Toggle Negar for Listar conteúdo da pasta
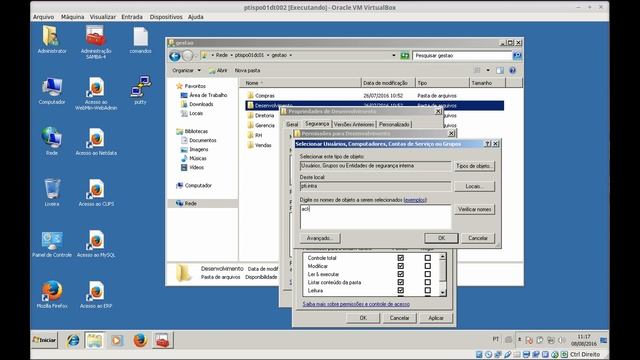The image size is (640, 360). (427, 282)
